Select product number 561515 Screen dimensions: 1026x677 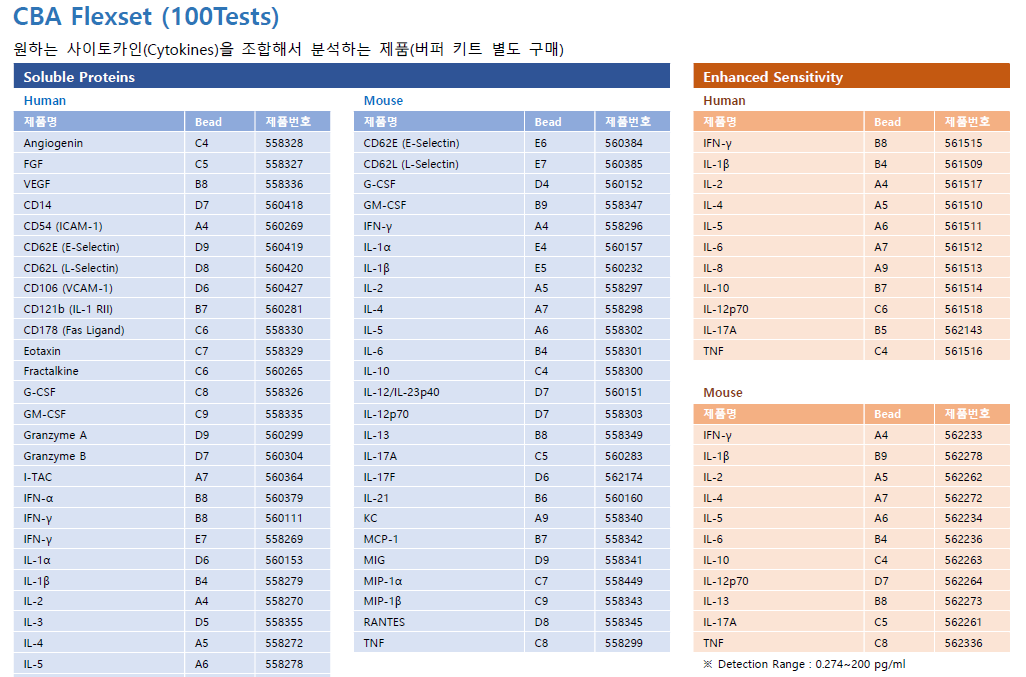pos(963,143)
